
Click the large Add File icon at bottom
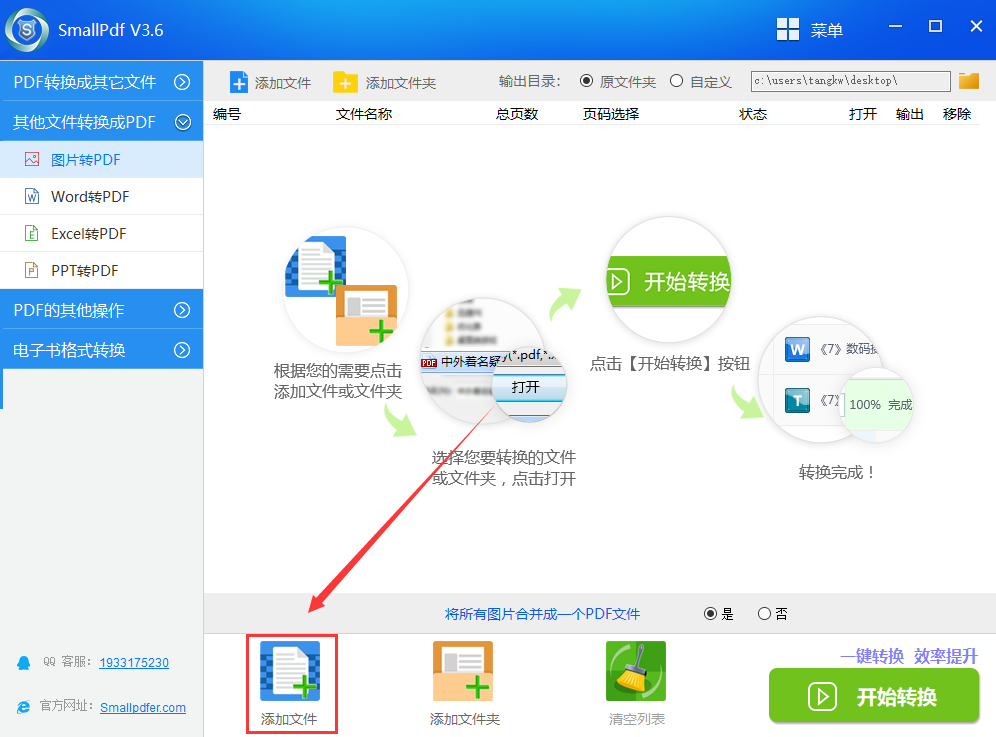pyautogui.click(x=290, y=671)
